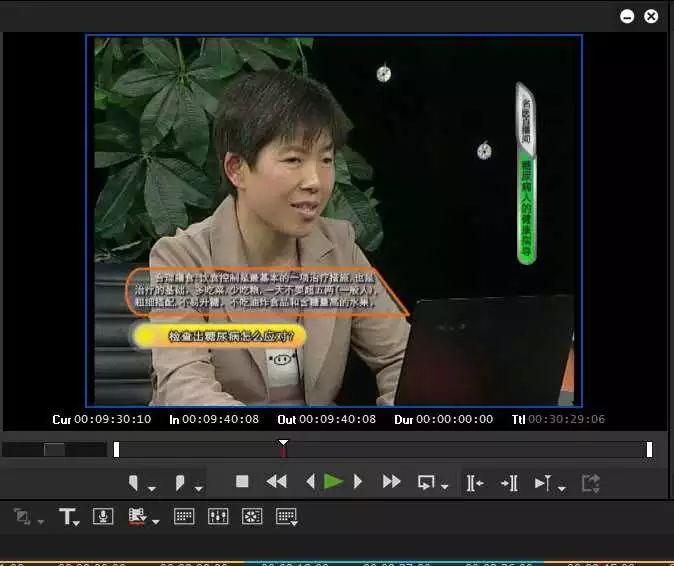Open the Loop playback dropdown arrow

point(444,487)
